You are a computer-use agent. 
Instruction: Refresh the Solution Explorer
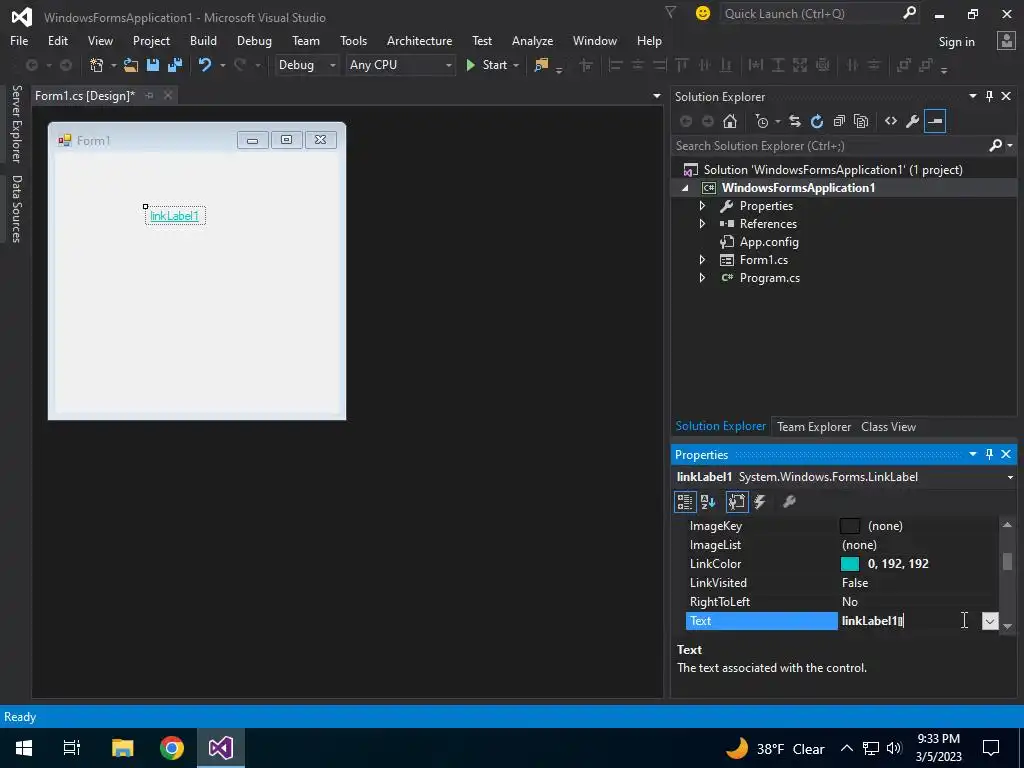tap(817, 121)
